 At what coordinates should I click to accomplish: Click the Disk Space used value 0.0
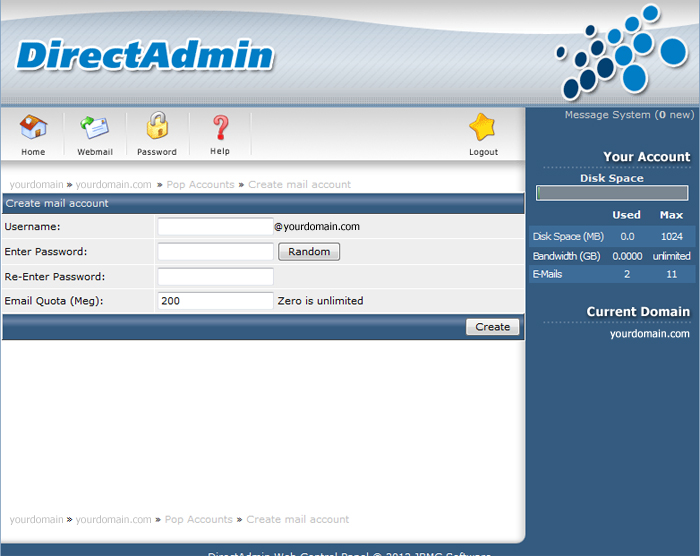pos(627,237)
